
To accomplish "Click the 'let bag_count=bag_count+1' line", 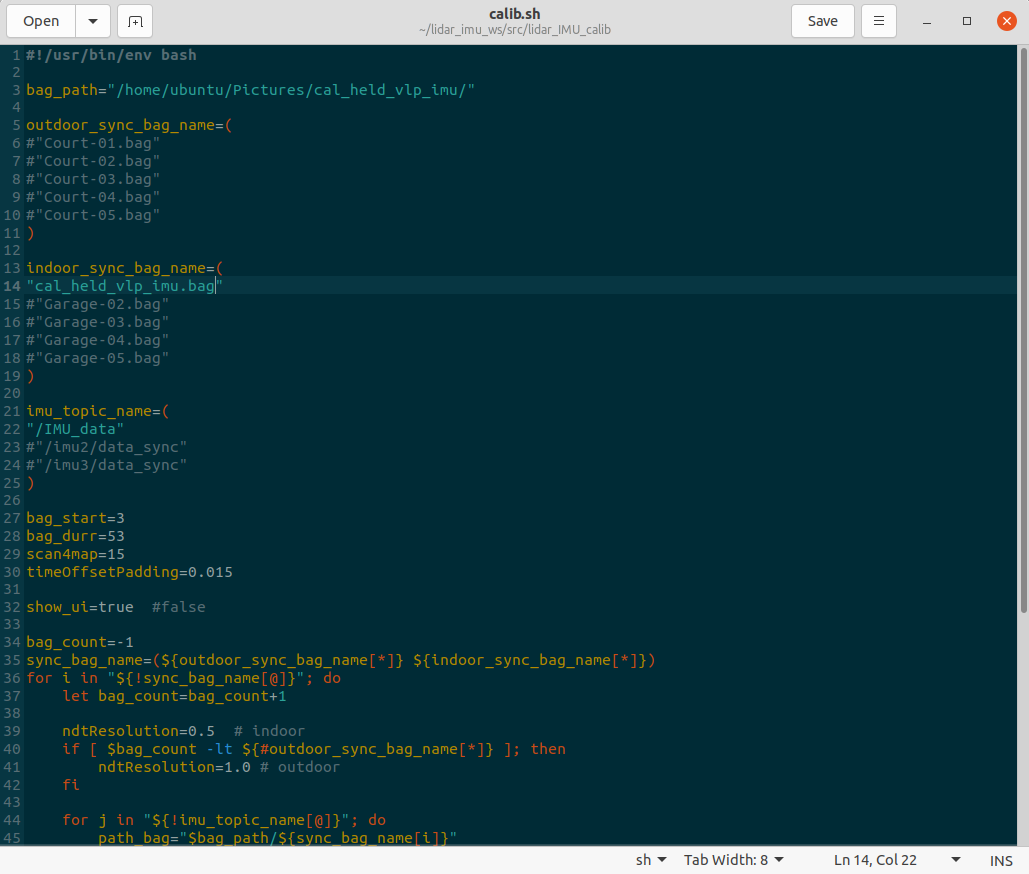I will [174, 696].
